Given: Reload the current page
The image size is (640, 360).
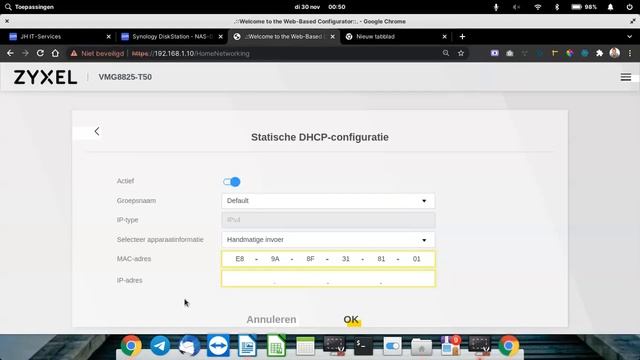Looking at the screenshot, I should pyautogui.click(x=40, y=53).
